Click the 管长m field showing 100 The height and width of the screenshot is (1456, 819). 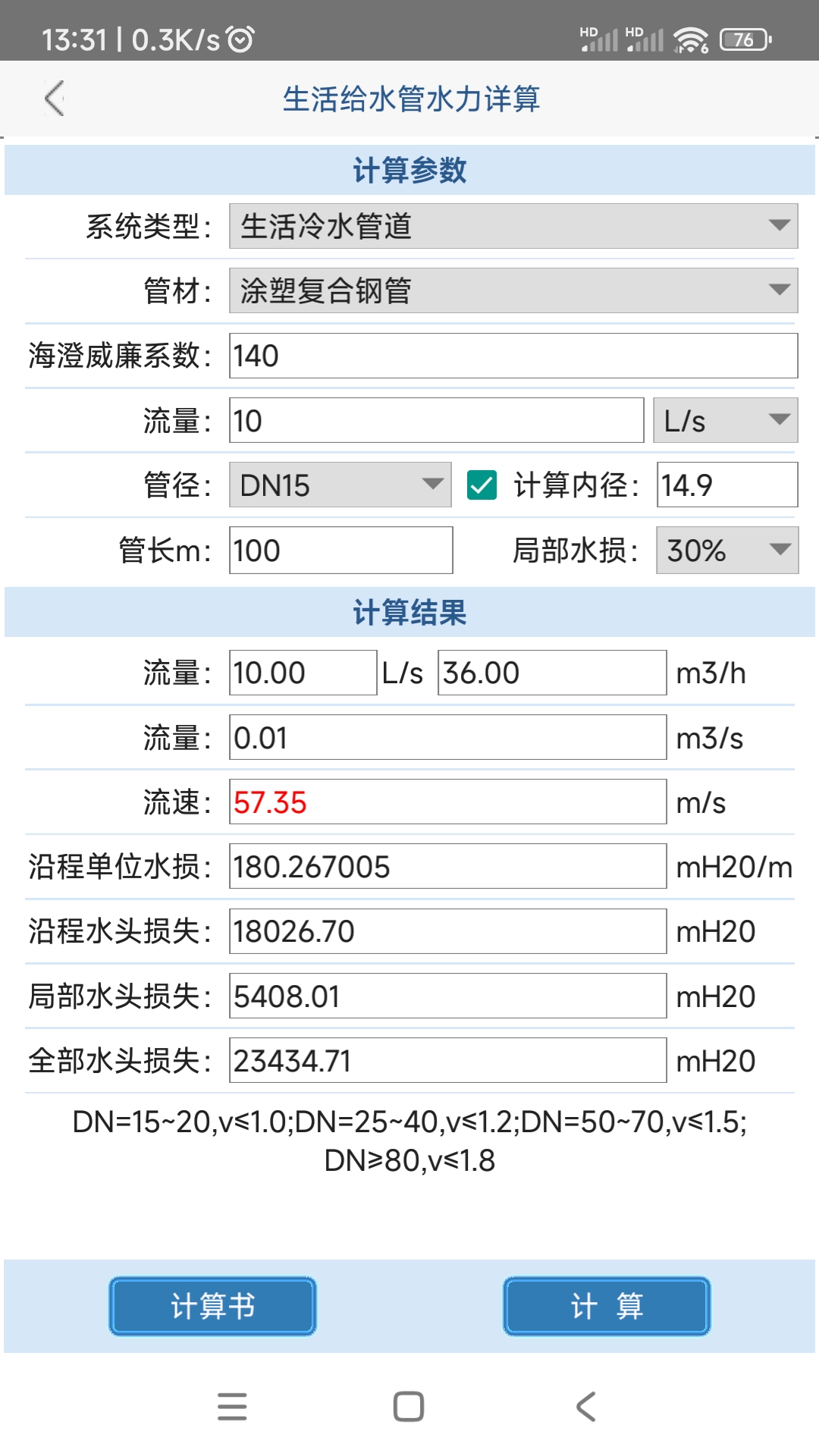click(x=340, y=551)
